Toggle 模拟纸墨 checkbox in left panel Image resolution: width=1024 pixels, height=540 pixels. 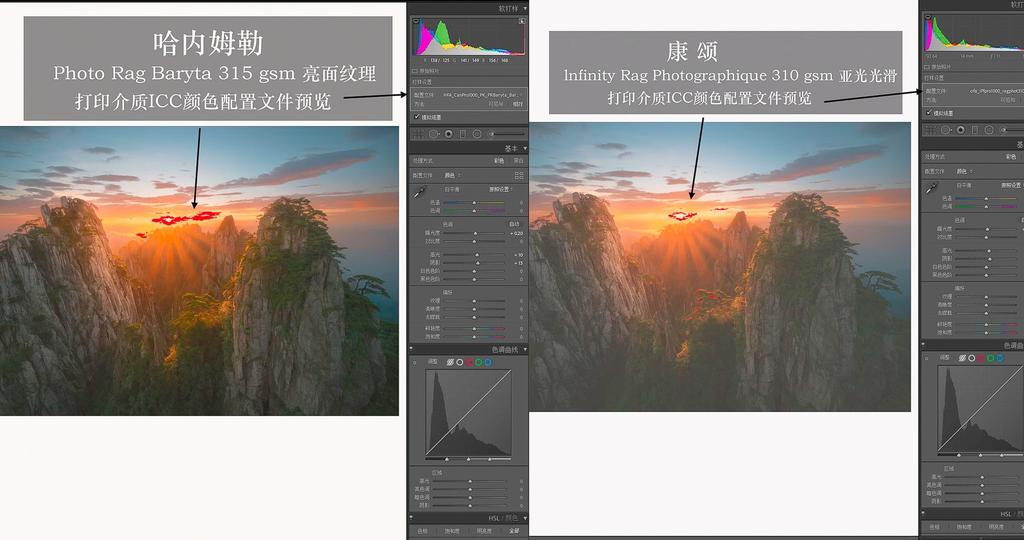click(x=417, y=117)
